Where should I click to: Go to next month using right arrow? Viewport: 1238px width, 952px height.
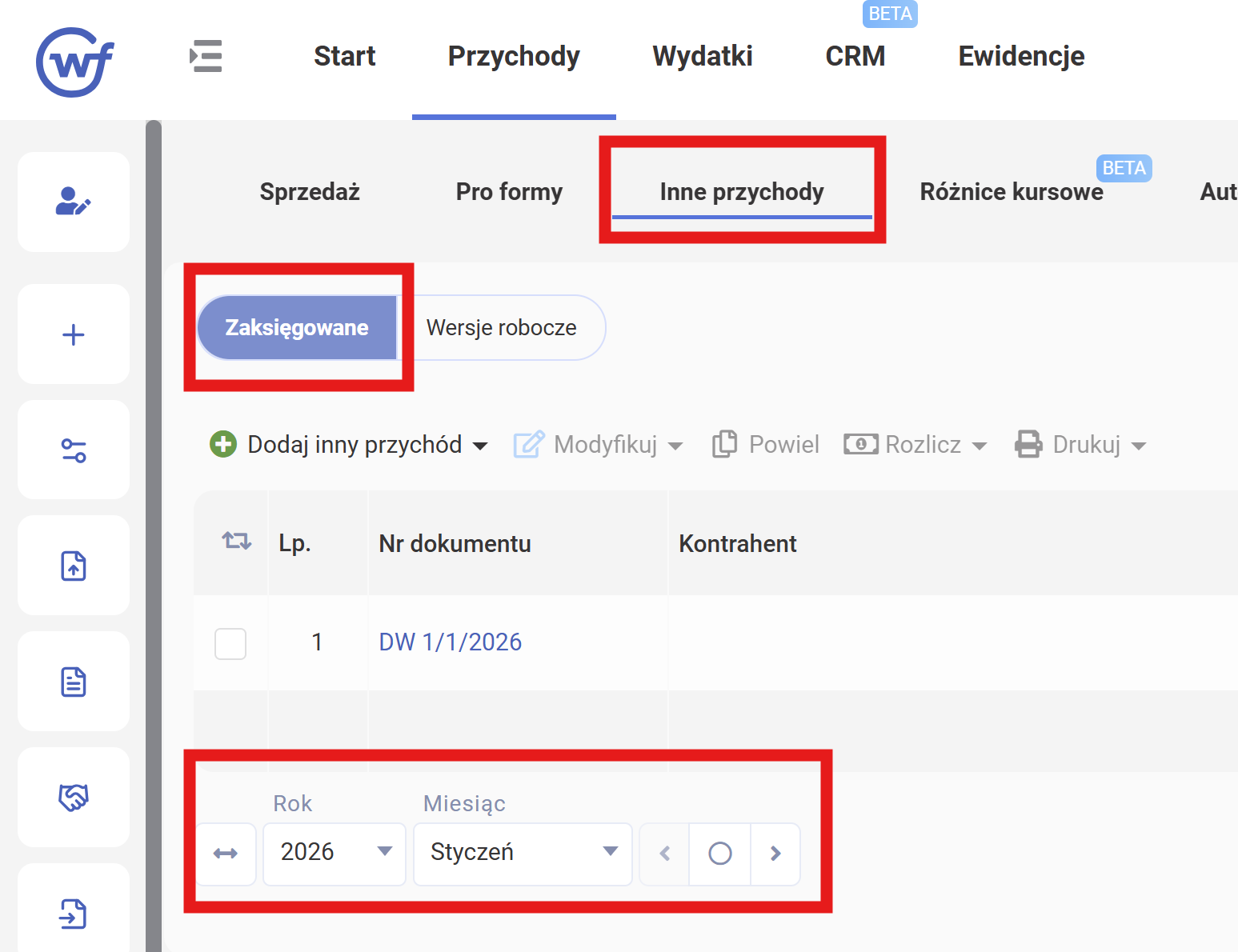pyautogui.click(x=775, y=854)
